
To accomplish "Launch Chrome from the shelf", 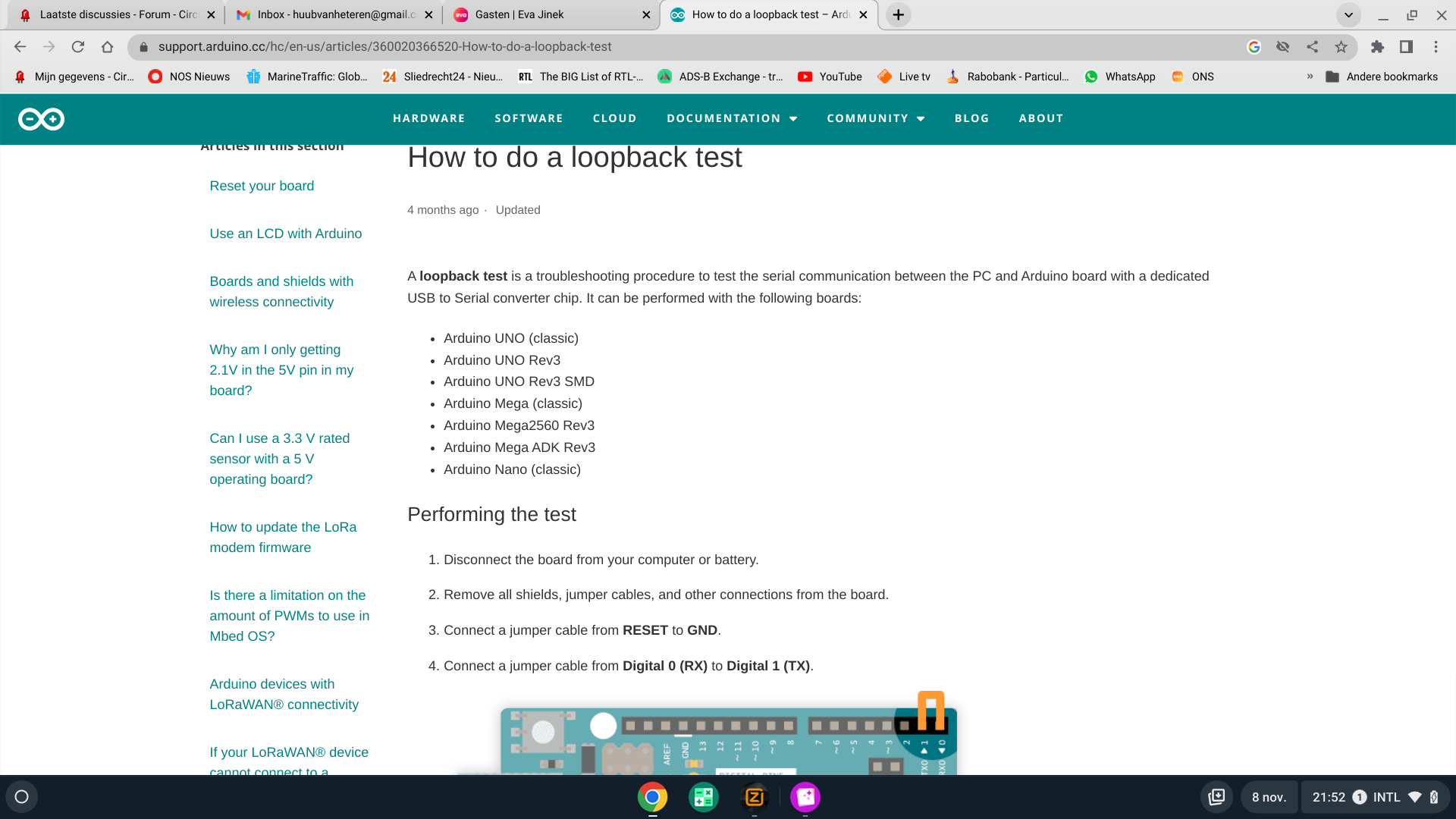I will (652, 797).
